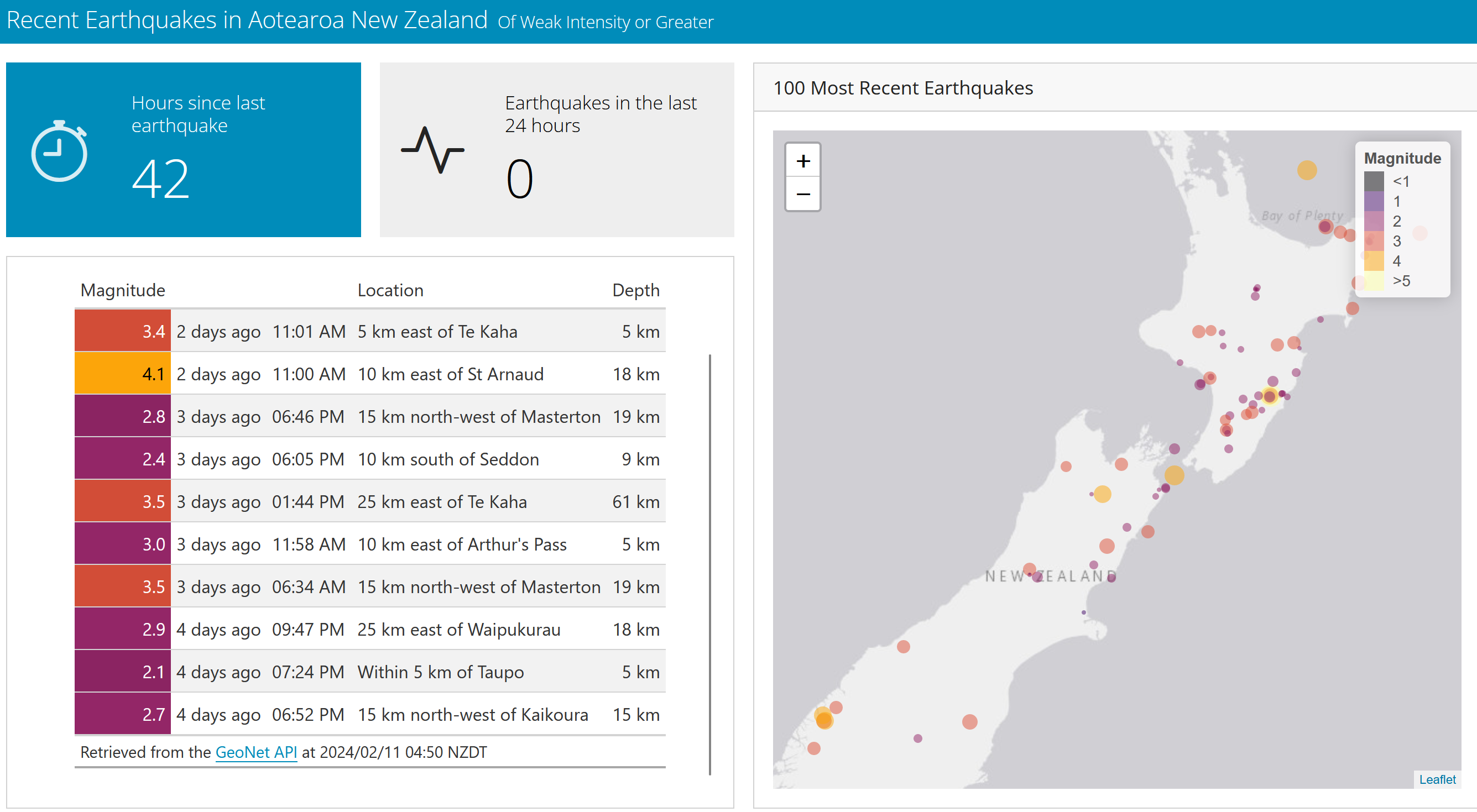Screen dimensions: 1477x812
Task: Click the Magnitude column header
Action: [123, 290]
